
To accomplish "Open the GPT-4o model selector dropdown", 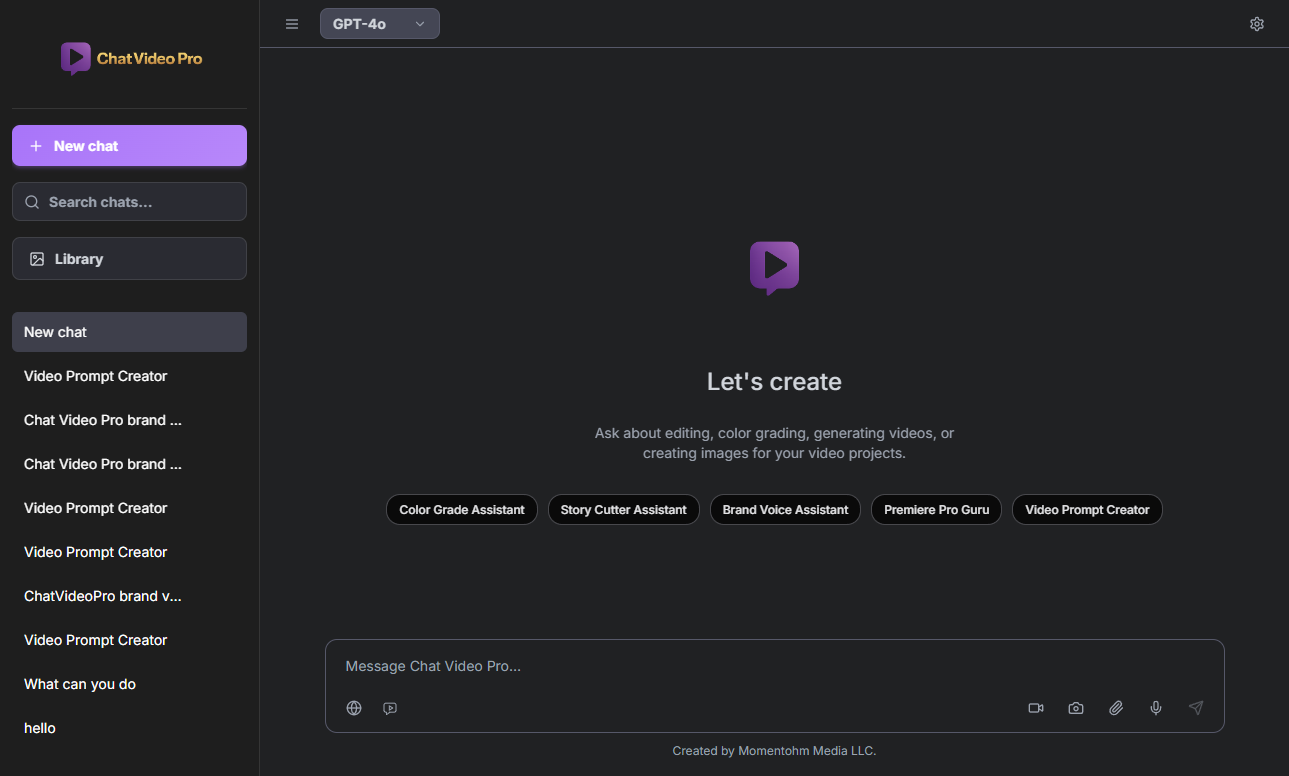I will 380,24.
